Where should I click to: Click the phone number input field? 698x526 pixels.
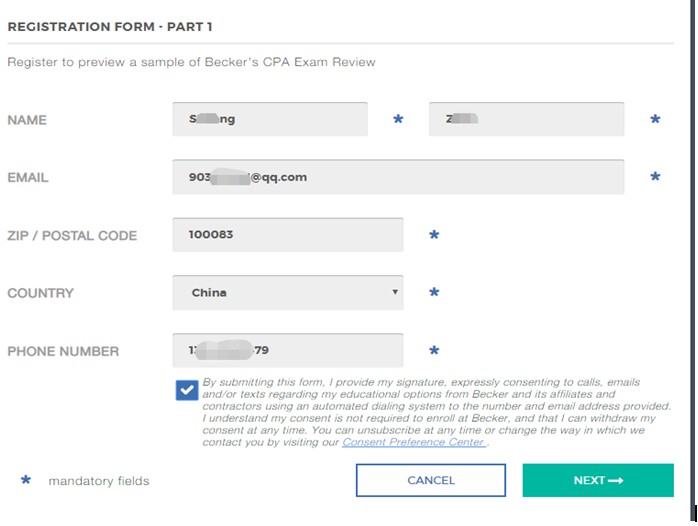click(287, 351)
